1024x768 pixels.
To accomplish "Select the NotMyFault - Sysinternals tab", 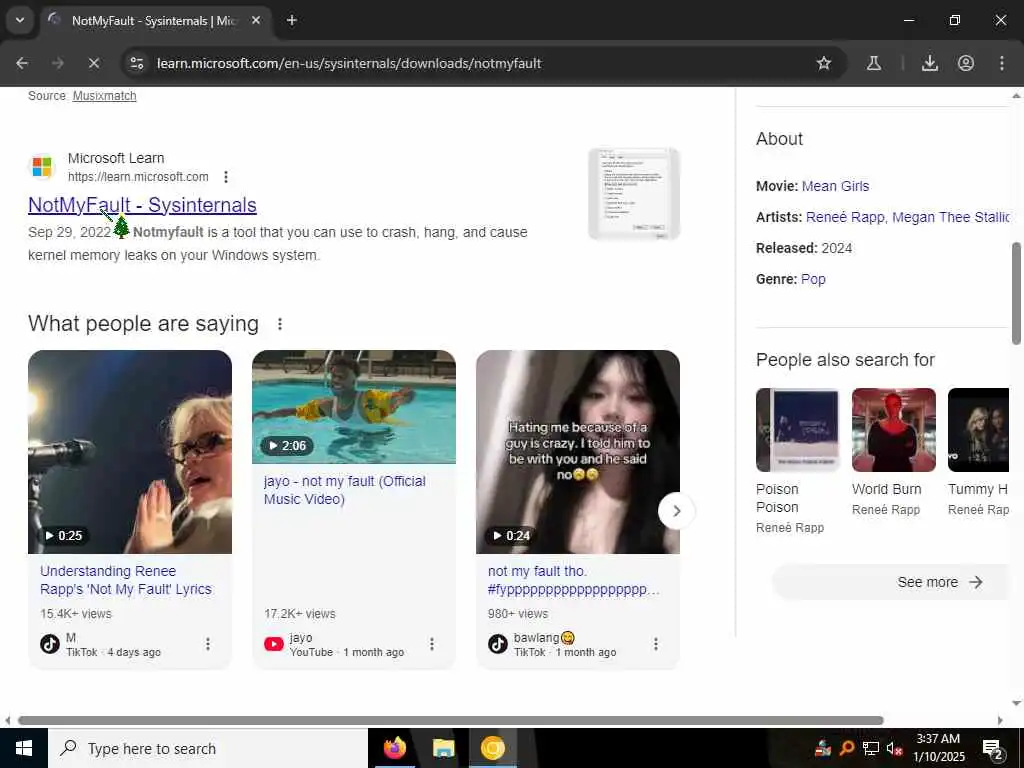I will (154, 20).
